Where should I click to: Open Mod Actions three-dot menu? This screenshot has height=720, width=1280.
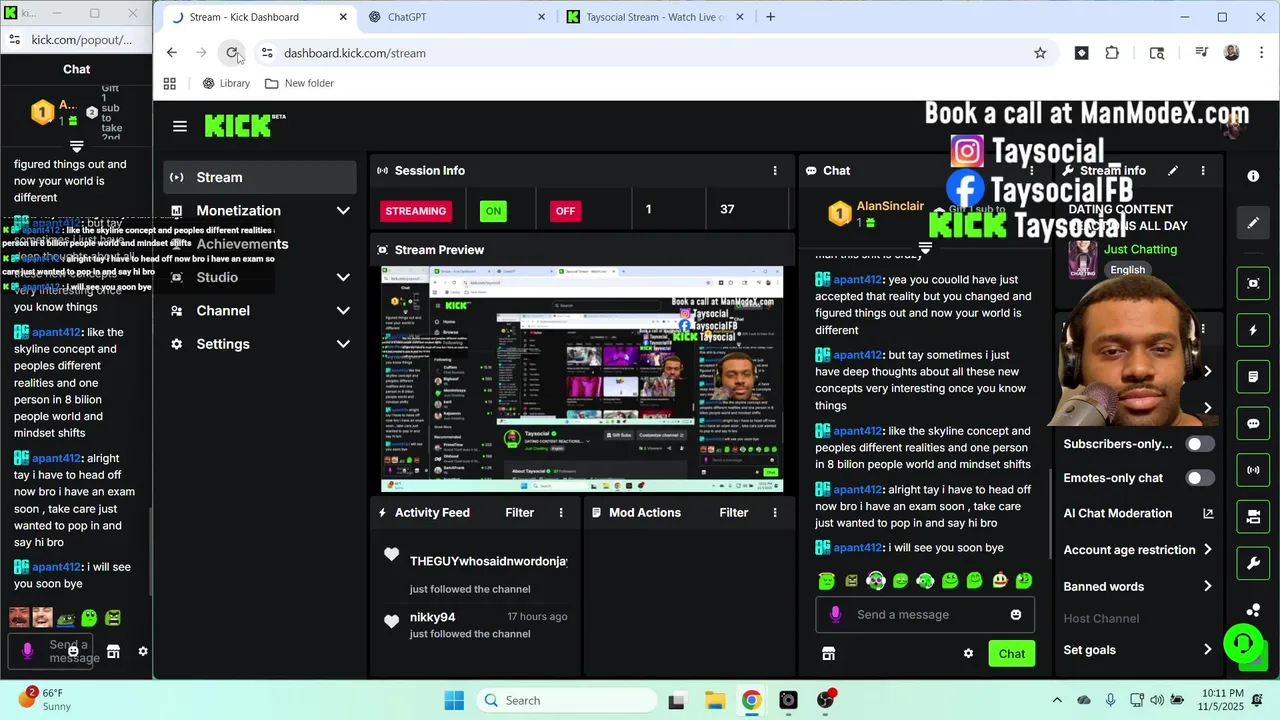[775, 513]
